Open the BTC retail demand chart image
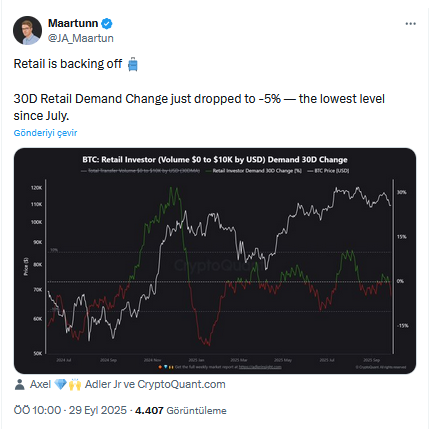This screenshot has height=429, width=441. [x=215, y=261]
